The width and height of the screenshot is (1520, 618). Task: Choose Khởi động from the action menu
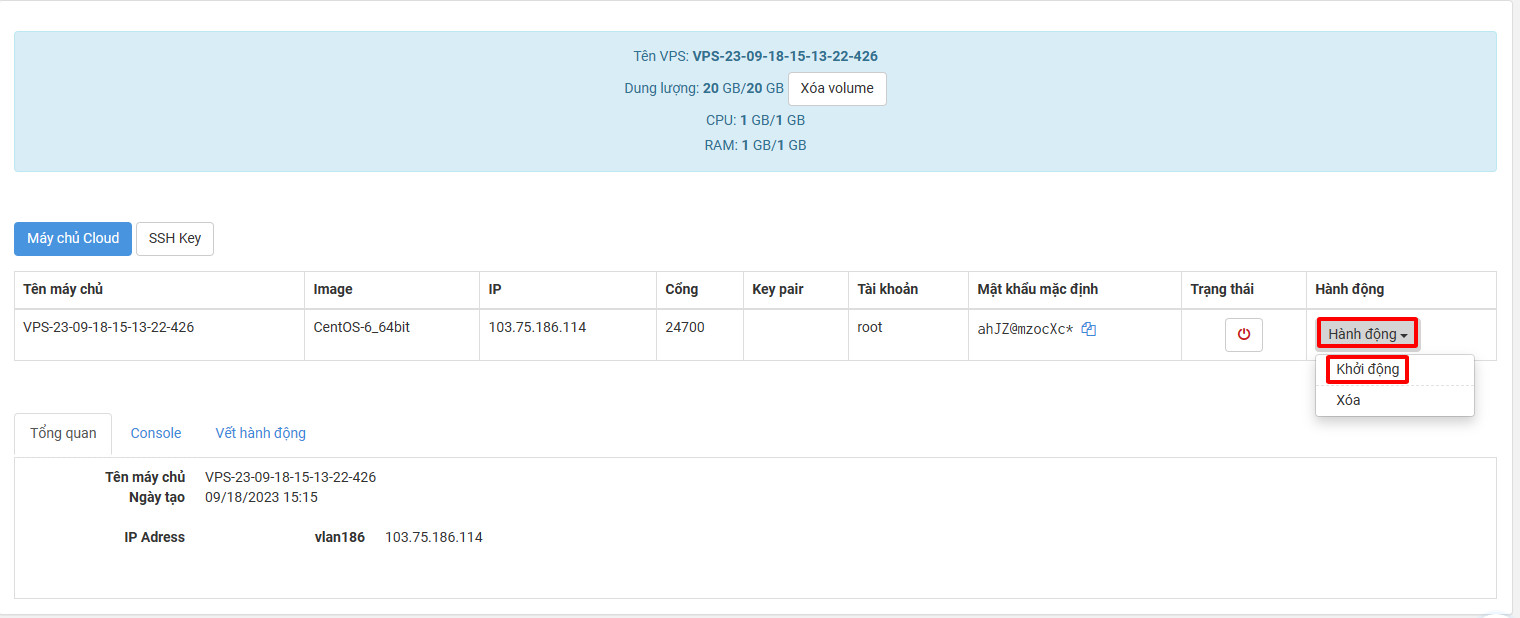tap(1367, 370)
